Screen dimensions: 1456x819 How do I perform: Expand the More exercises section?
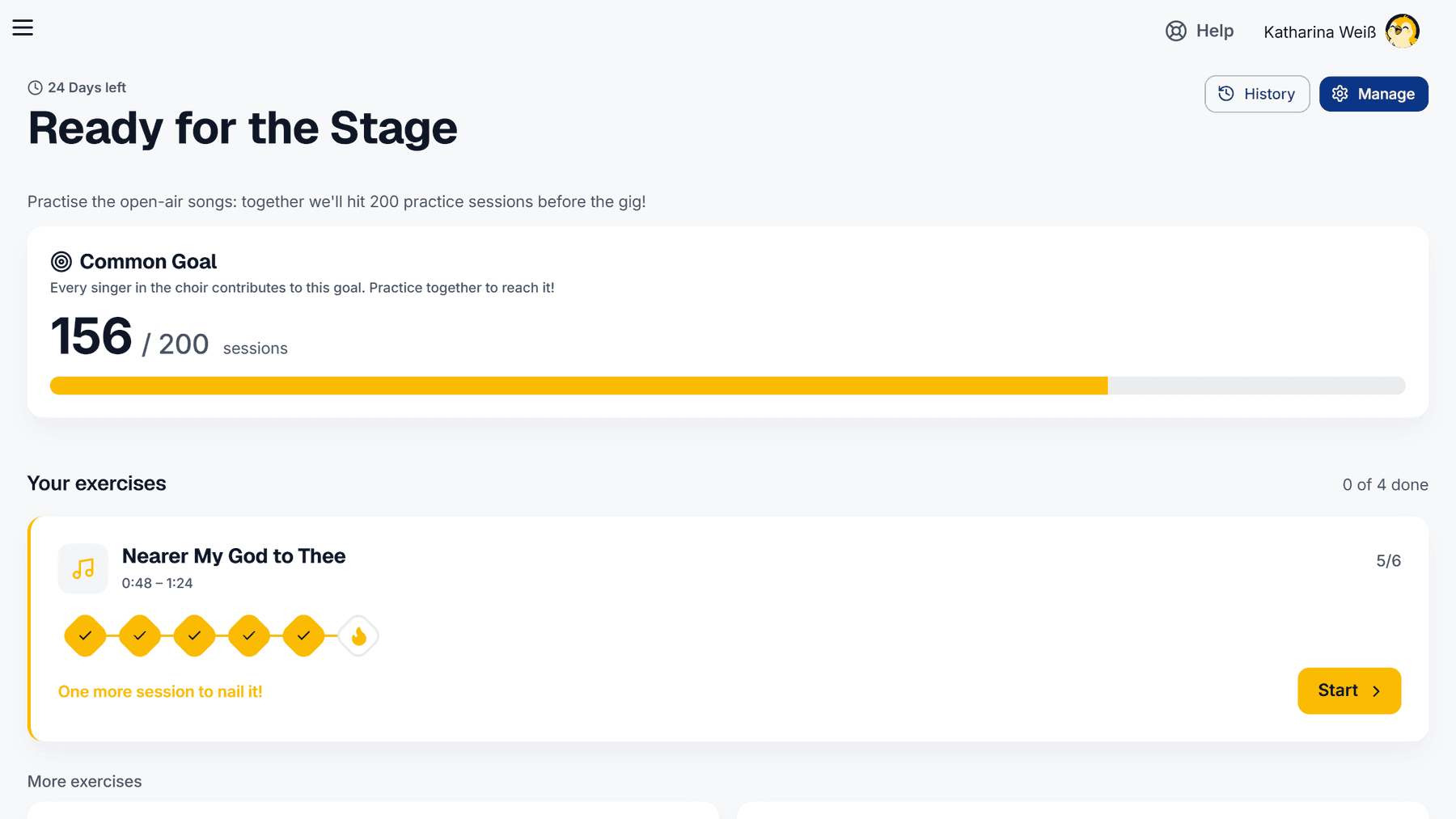85,782
